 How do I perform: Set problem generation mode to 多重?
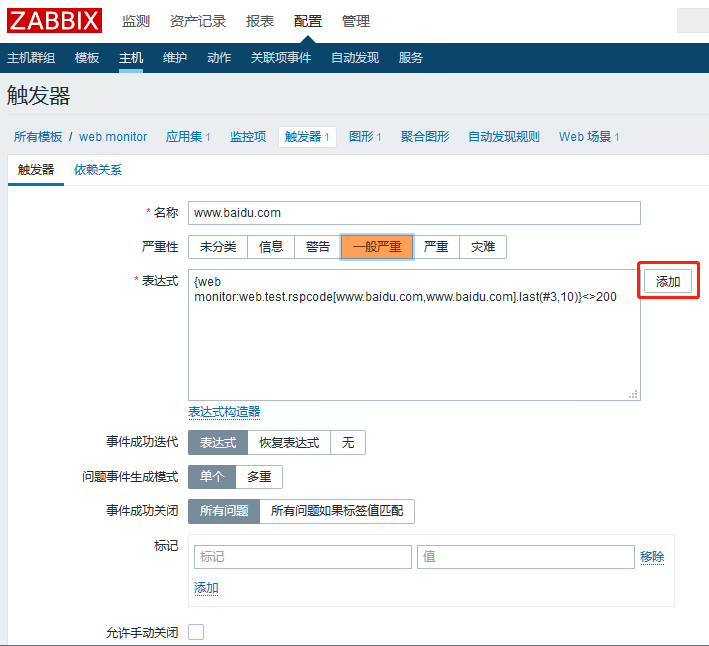(259, 477)
